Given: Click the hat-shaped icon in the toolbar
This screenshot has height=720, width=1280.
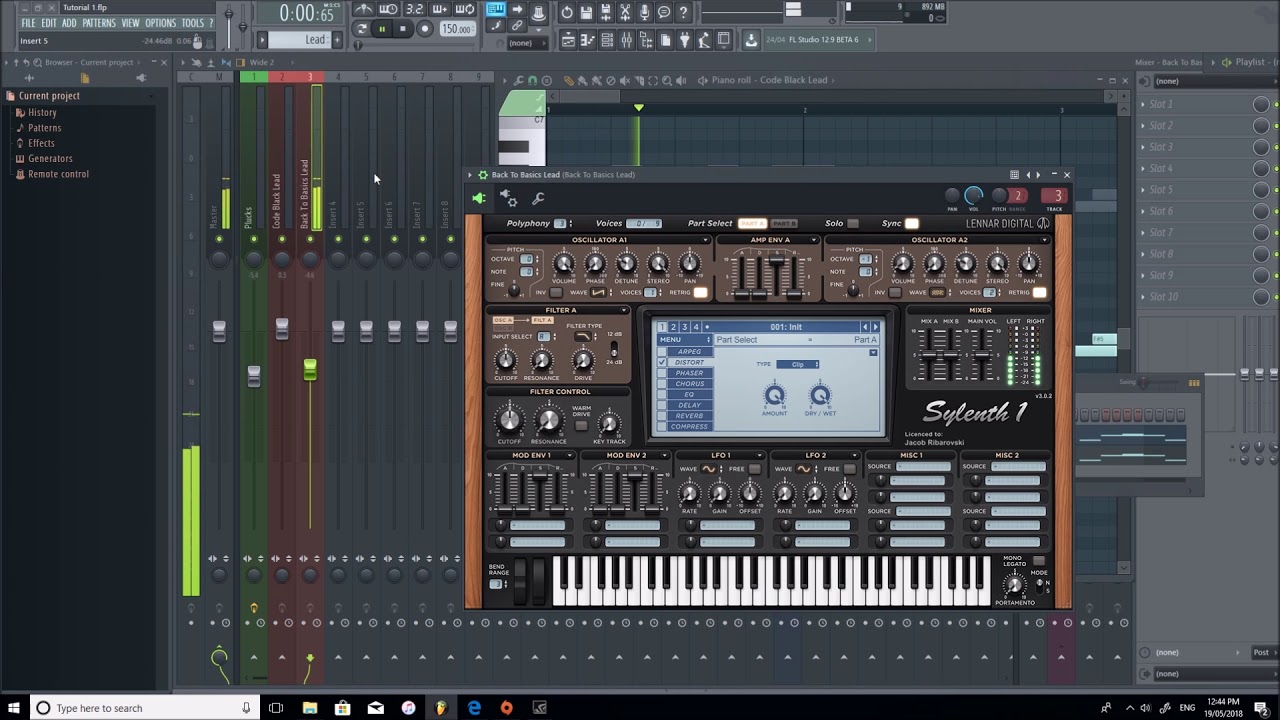Looking at the screenshot, I should (538, 12).
